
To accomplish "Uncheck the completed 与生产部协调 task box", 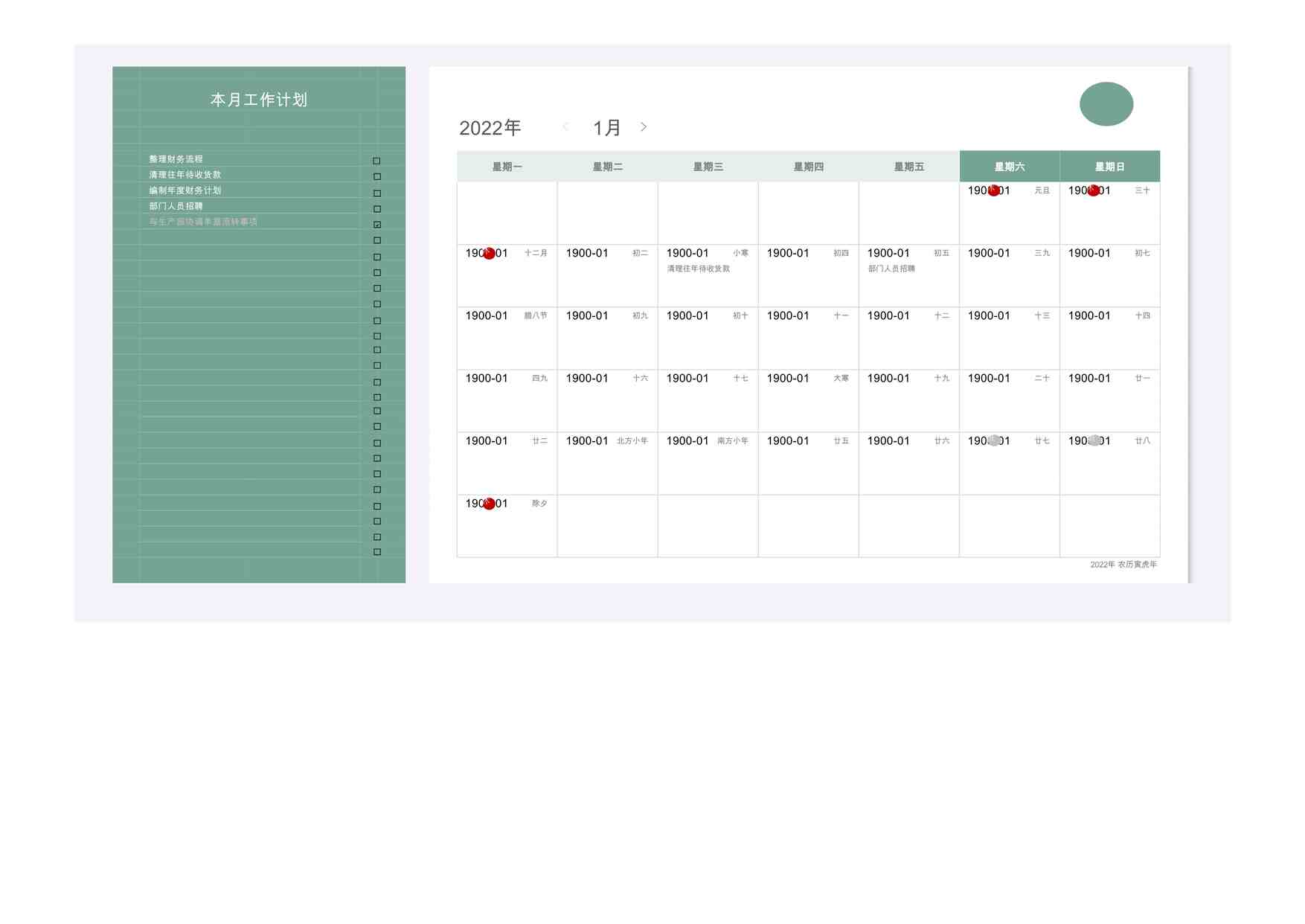I will pos(377,224).
